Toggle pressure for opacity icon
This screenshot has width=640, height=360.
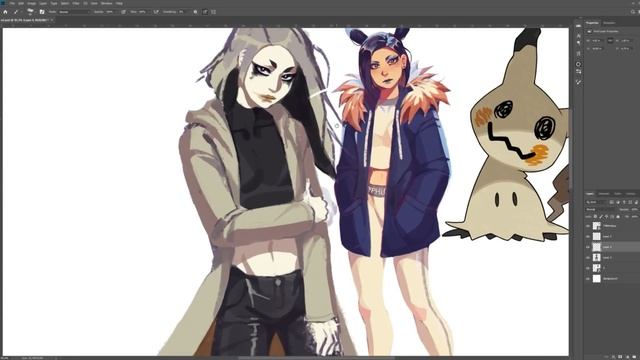[124, 12]
